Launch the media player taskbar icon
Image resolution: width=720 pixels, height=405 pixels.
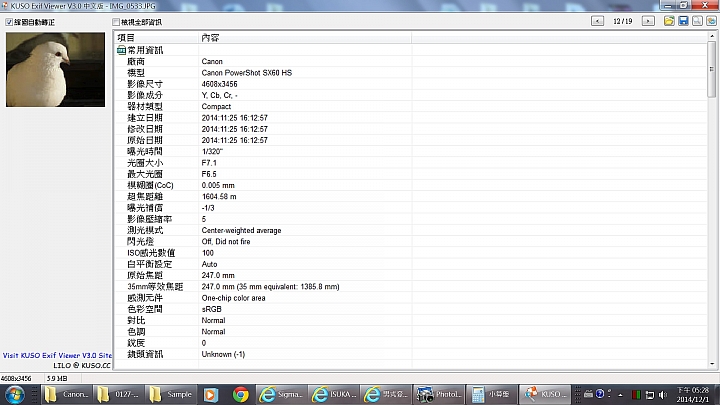[211, 394]
